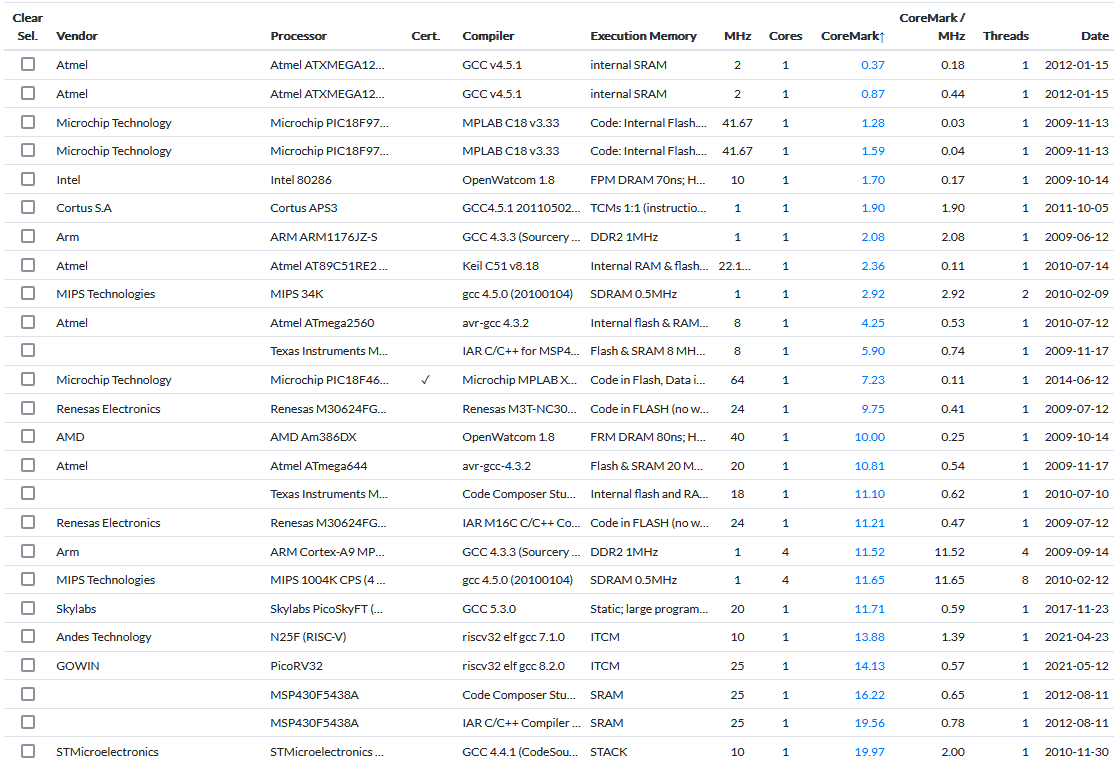Check the Andes Technology N25F checkbox
Screen dimensions: 1116x767
click(28, 636)
